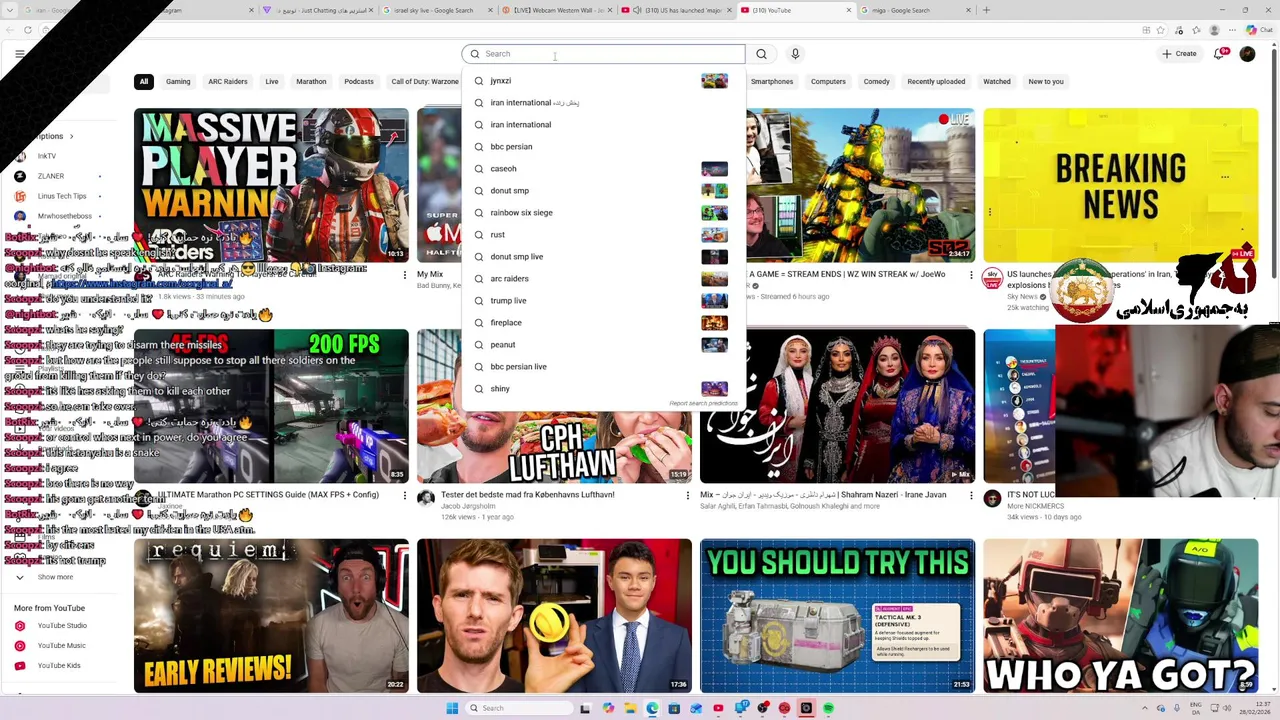
Task: Select the 'New to you' chip
Action: (x=1046, y=82)
